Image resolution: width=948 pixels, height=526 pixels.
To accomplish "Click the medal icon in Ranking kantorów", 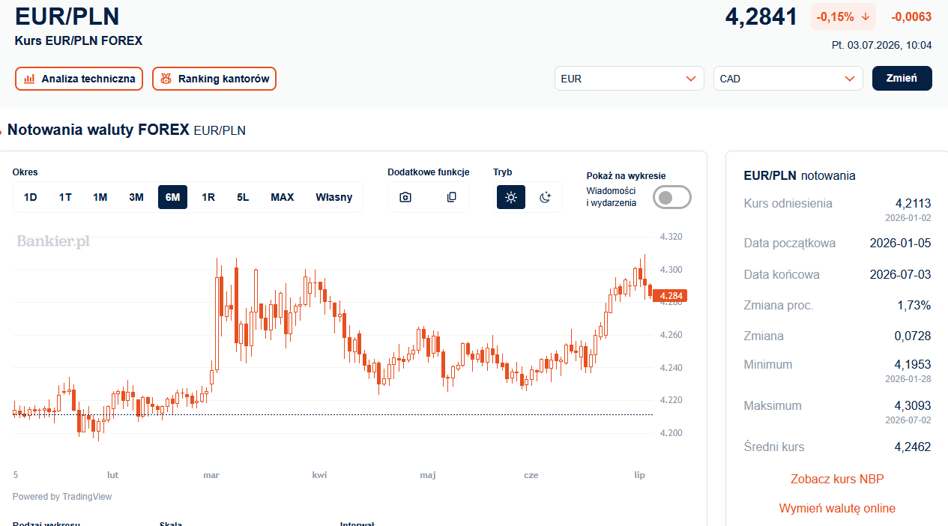I will coord(166,79).
